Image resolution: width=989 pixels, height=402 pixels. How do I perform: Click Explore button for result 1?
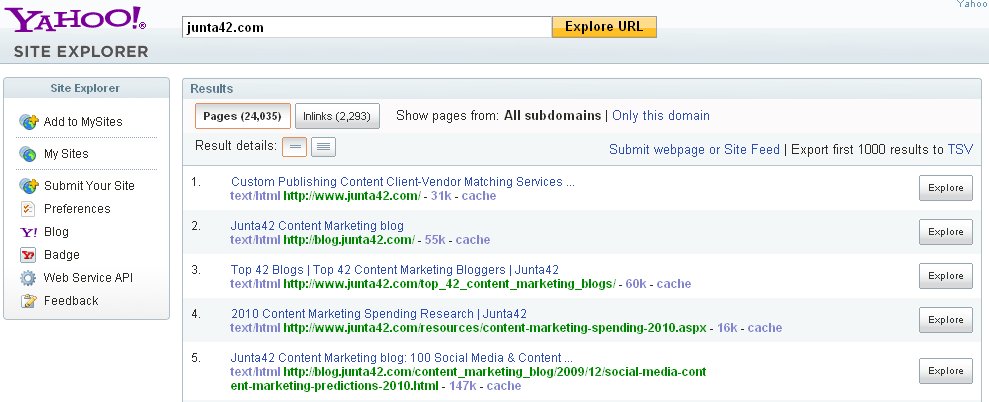(945, 188)
